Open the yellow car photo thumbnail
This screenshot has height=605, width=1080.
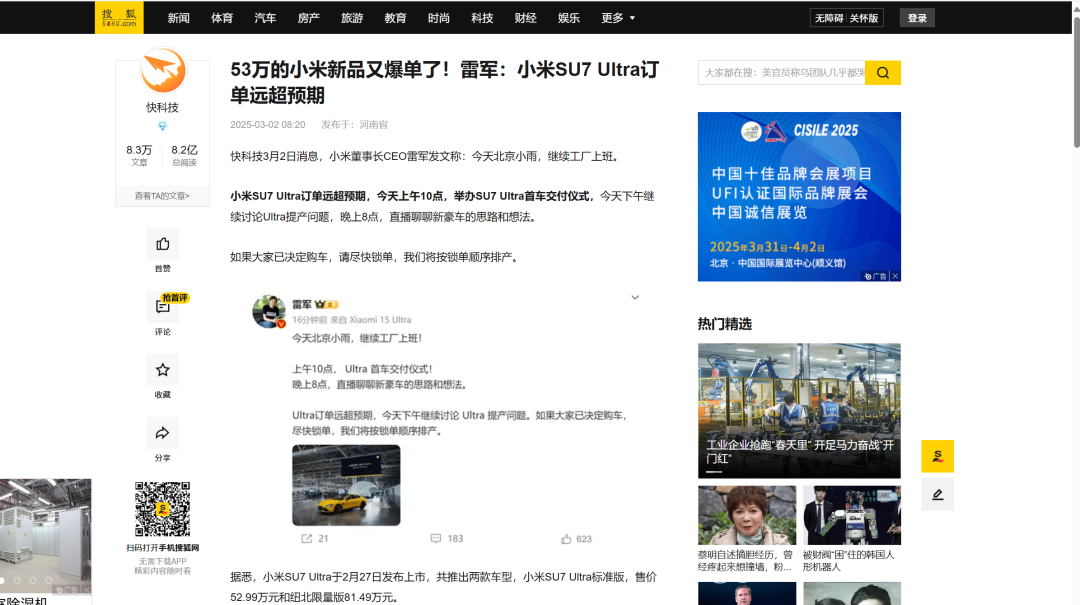[x=346, y=485]
